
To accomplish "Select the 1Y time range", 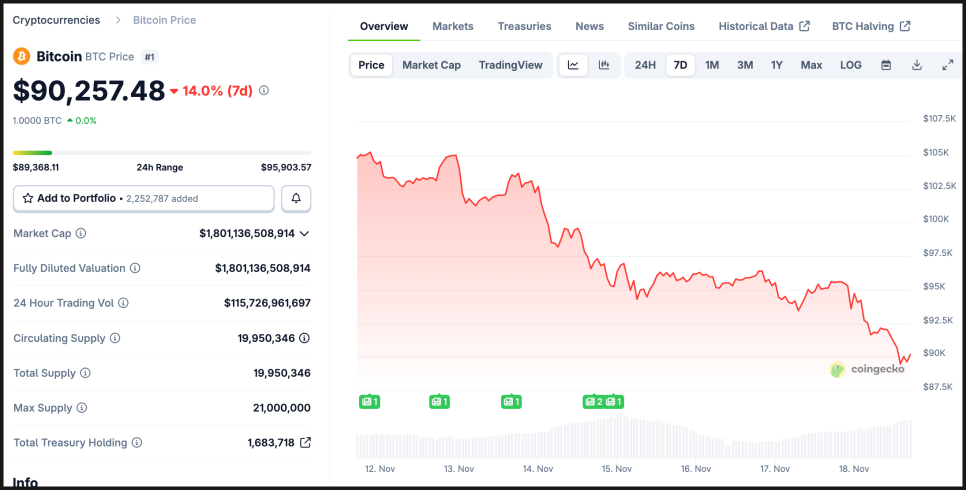I will [777, 65].
